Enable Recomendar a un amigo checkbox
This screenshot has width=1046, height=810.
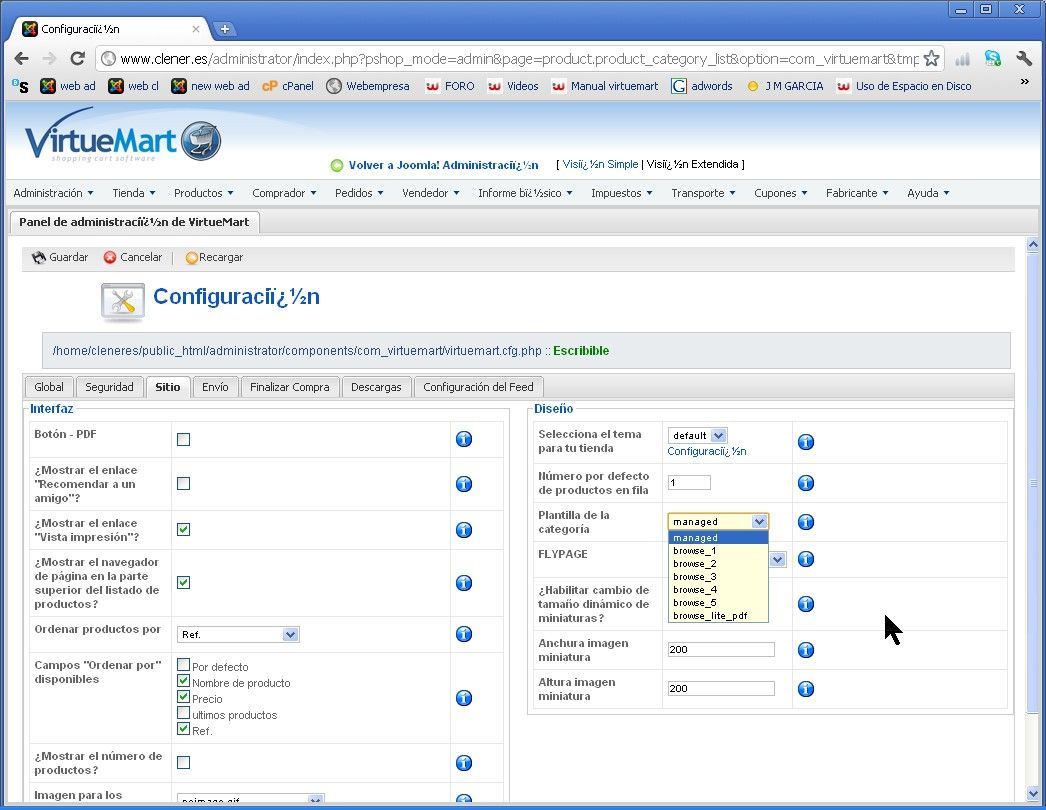click(183, 483)
